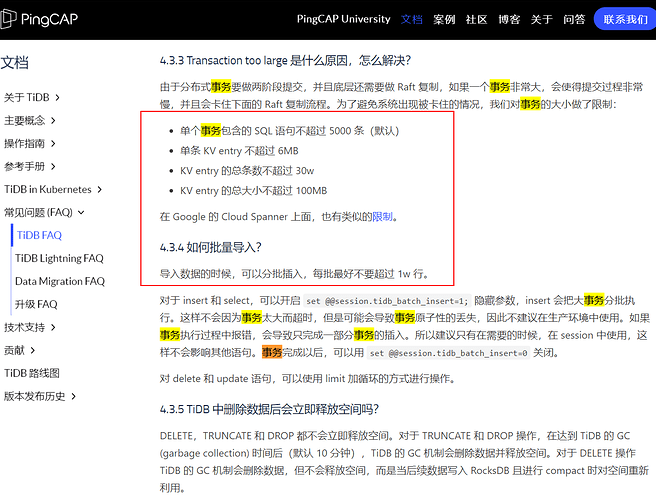
Task: Expand the 版本发布历史 chevron
Action: (x=74, y=396)
